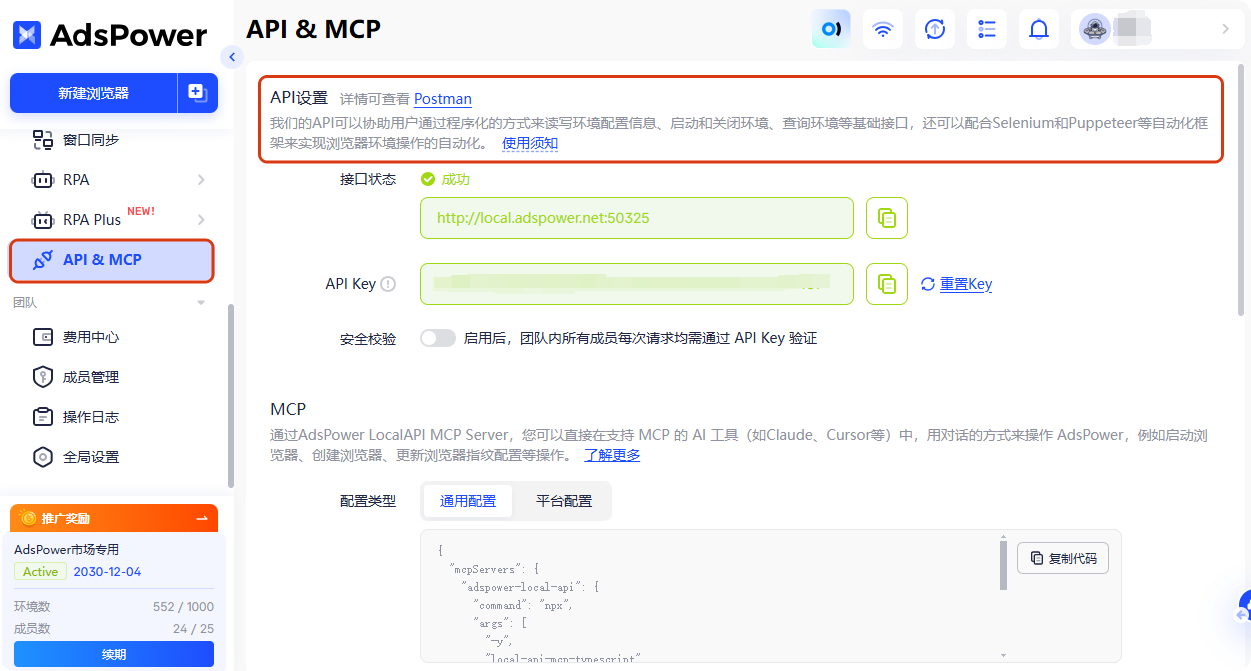Click the API & MCP plug icon
Screen dimensions: 1251x671
coord(43,260)
